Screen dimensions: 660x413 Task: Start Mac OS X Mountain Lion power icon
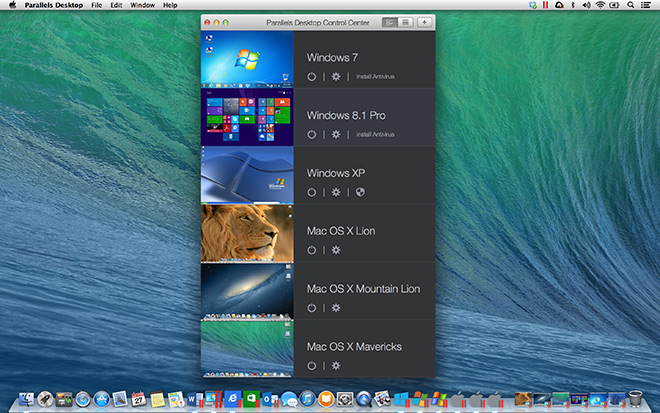(x=311, y=308)
